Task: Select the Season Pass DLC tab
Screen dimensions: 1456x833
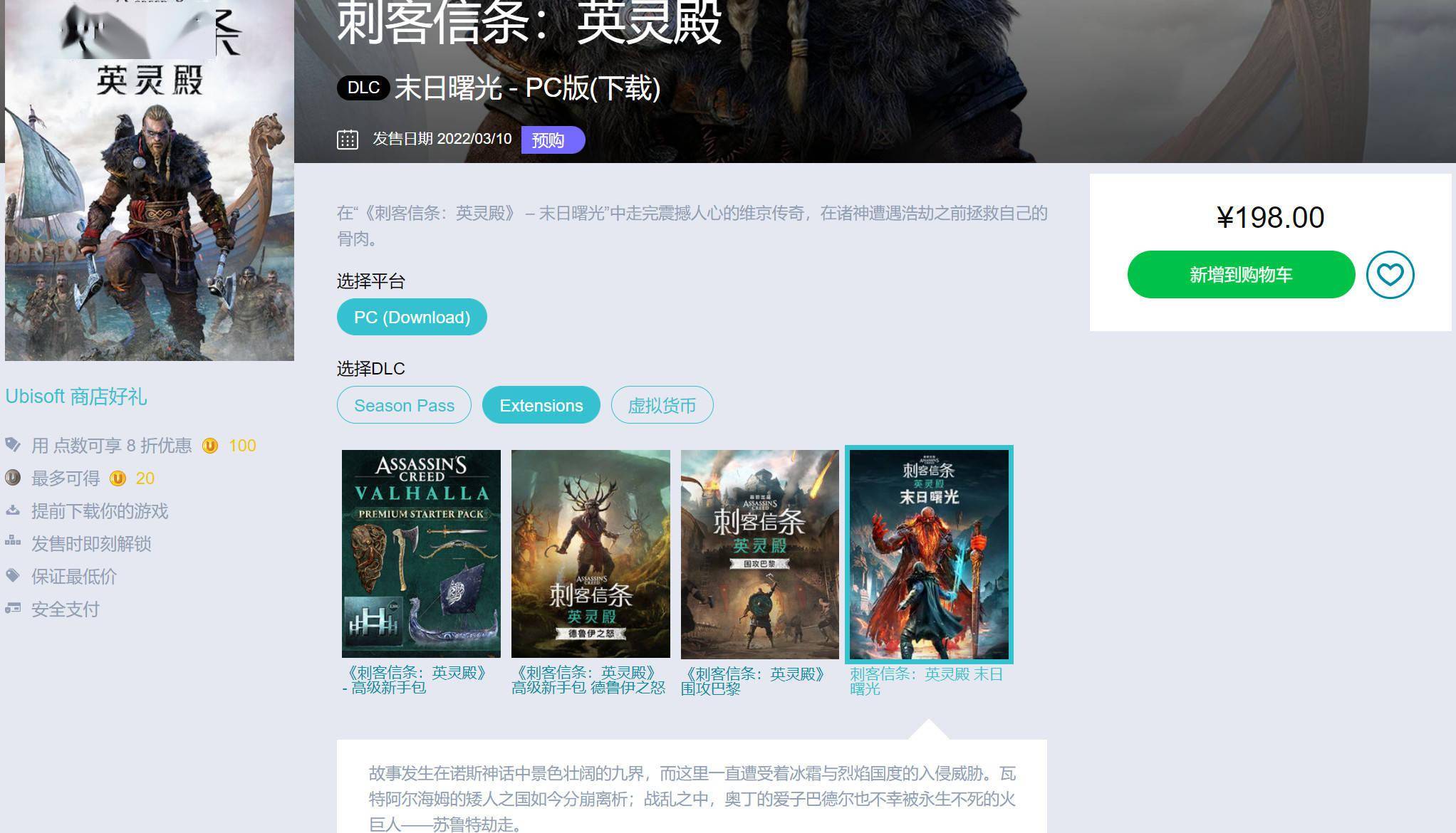Action: click(x=404, y=404)
